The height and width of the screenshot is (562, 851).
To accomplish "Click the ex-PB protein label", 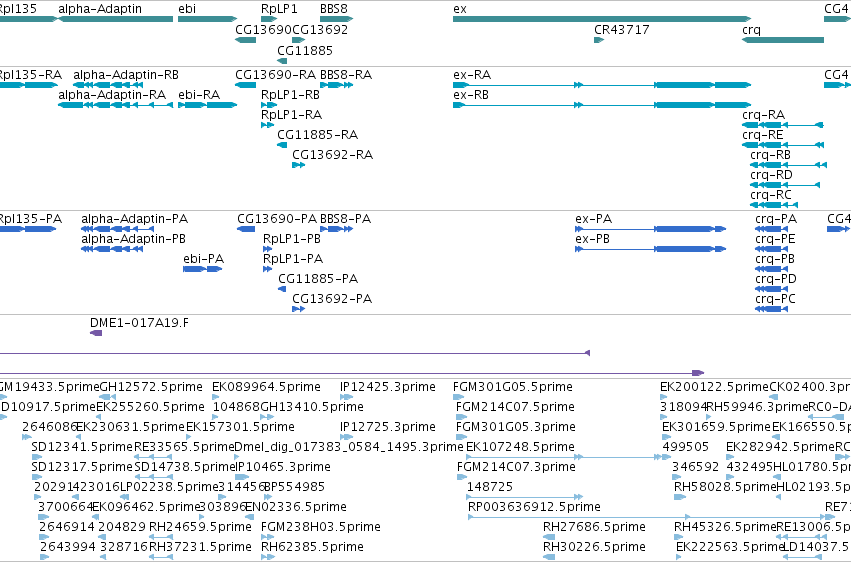I will click(593, 239).
